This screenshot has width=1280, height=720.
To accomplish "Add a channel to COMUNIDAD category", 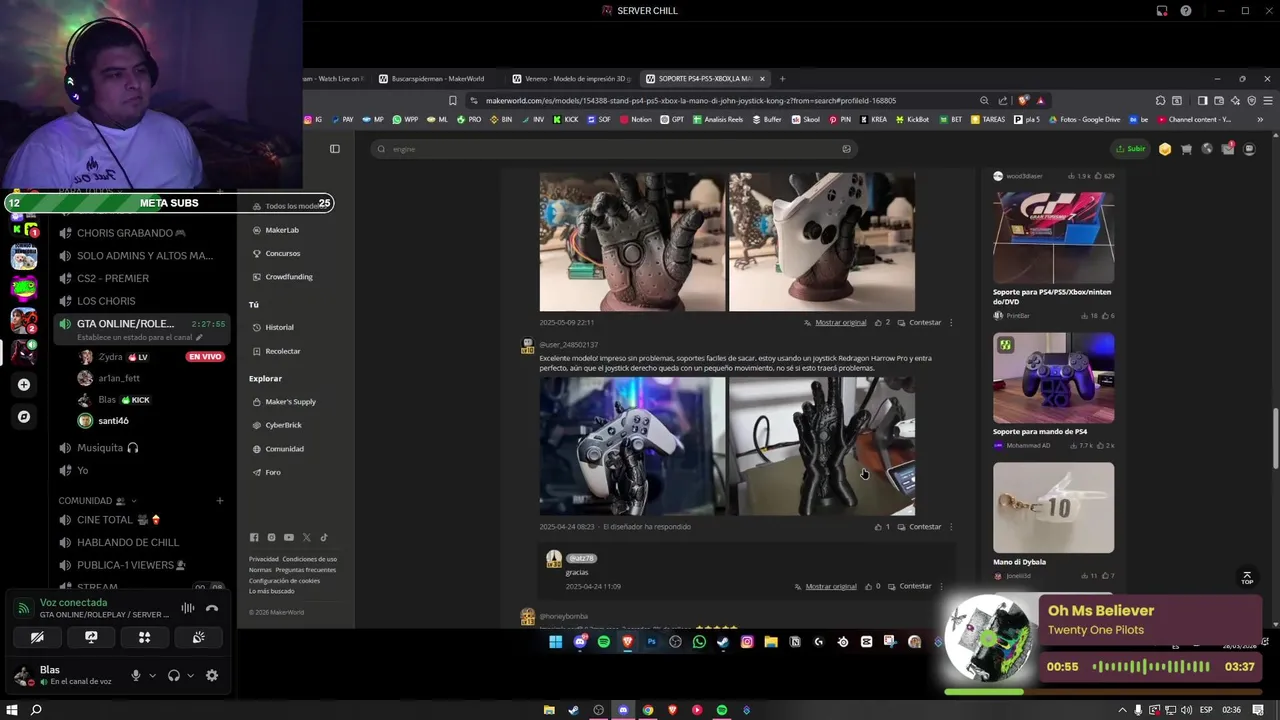I will click(220, 500).
